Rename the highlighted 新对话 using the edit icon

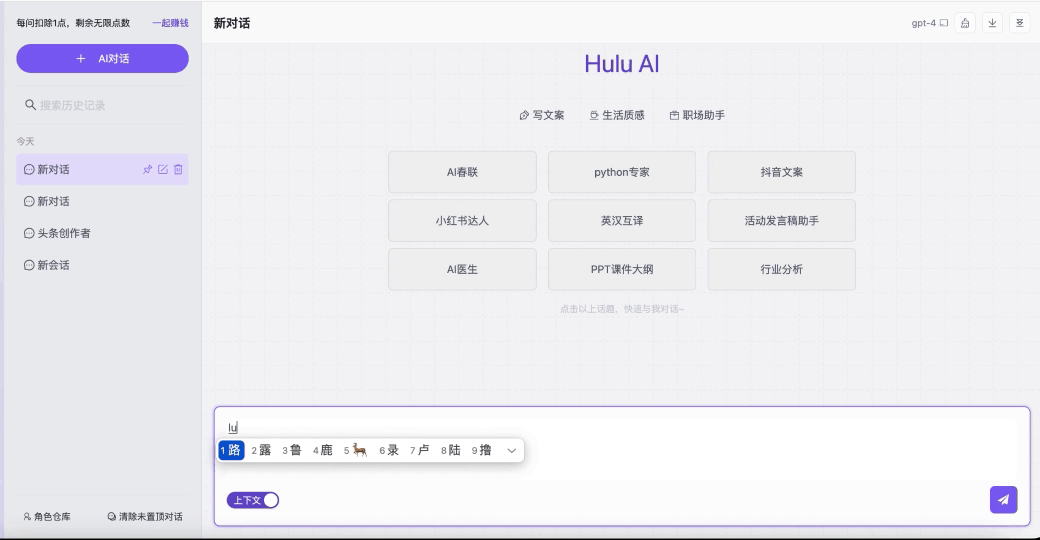coord(162,169)
